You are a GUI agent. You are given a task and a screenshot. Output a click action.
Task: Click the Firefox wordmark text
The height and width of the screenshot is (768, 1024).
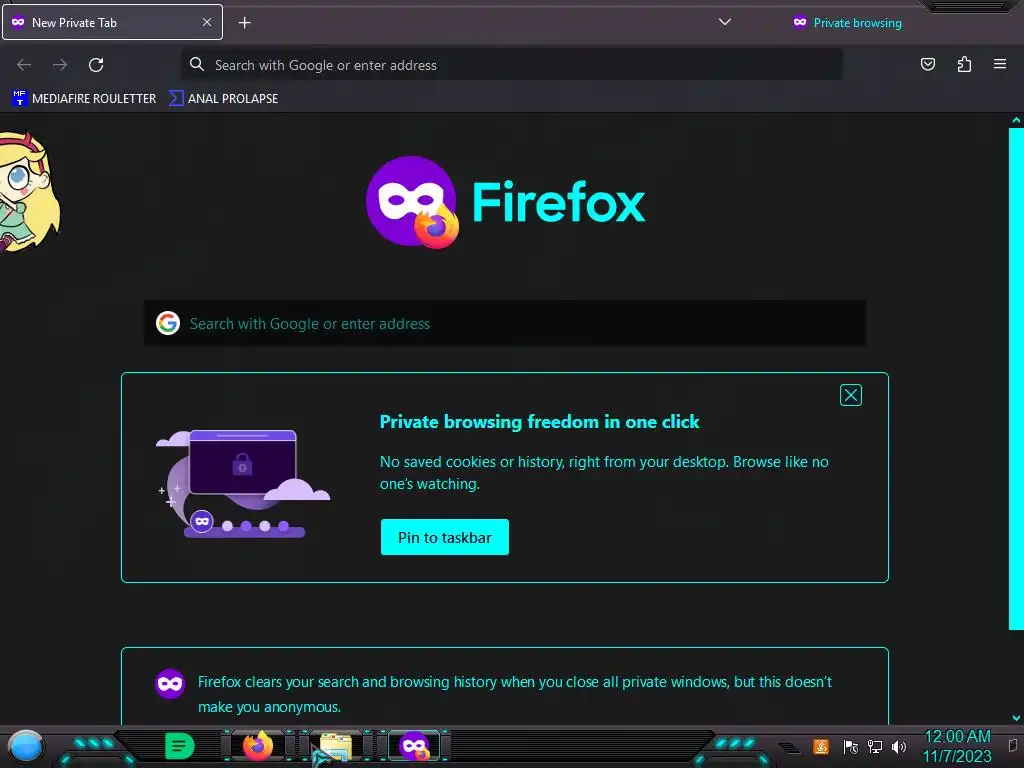pyautogui.click(x=559, y=202)
